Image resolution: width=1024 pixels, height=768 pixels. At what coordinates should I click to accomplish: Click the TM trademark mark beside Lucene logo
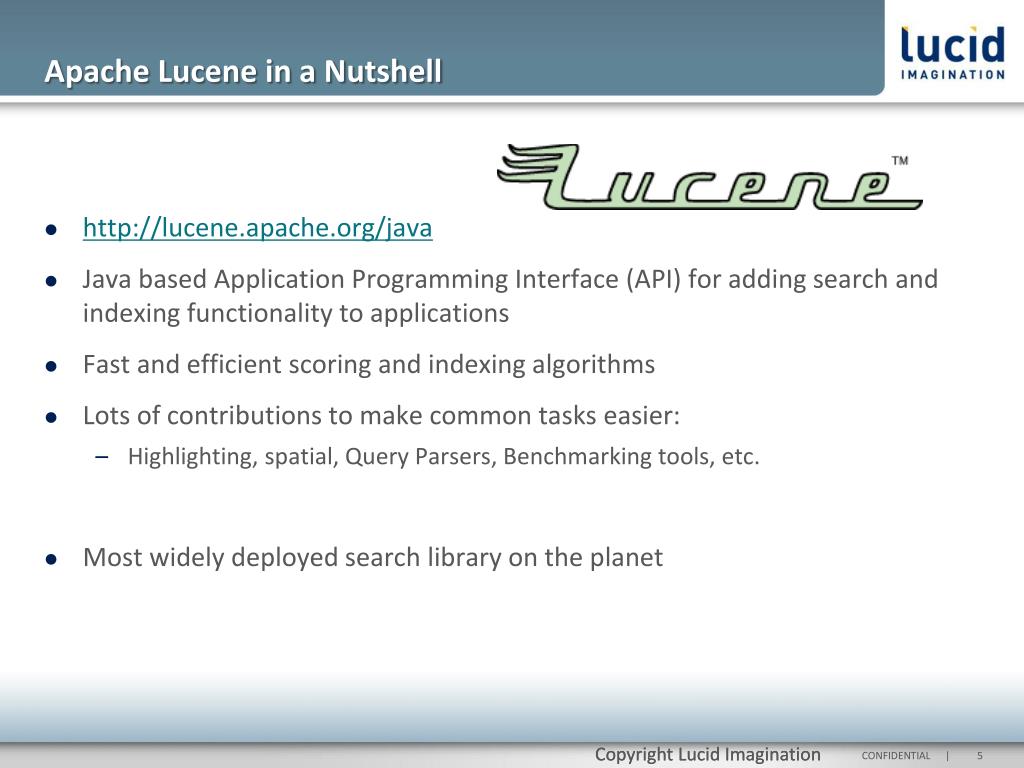[x=900, y=161]
